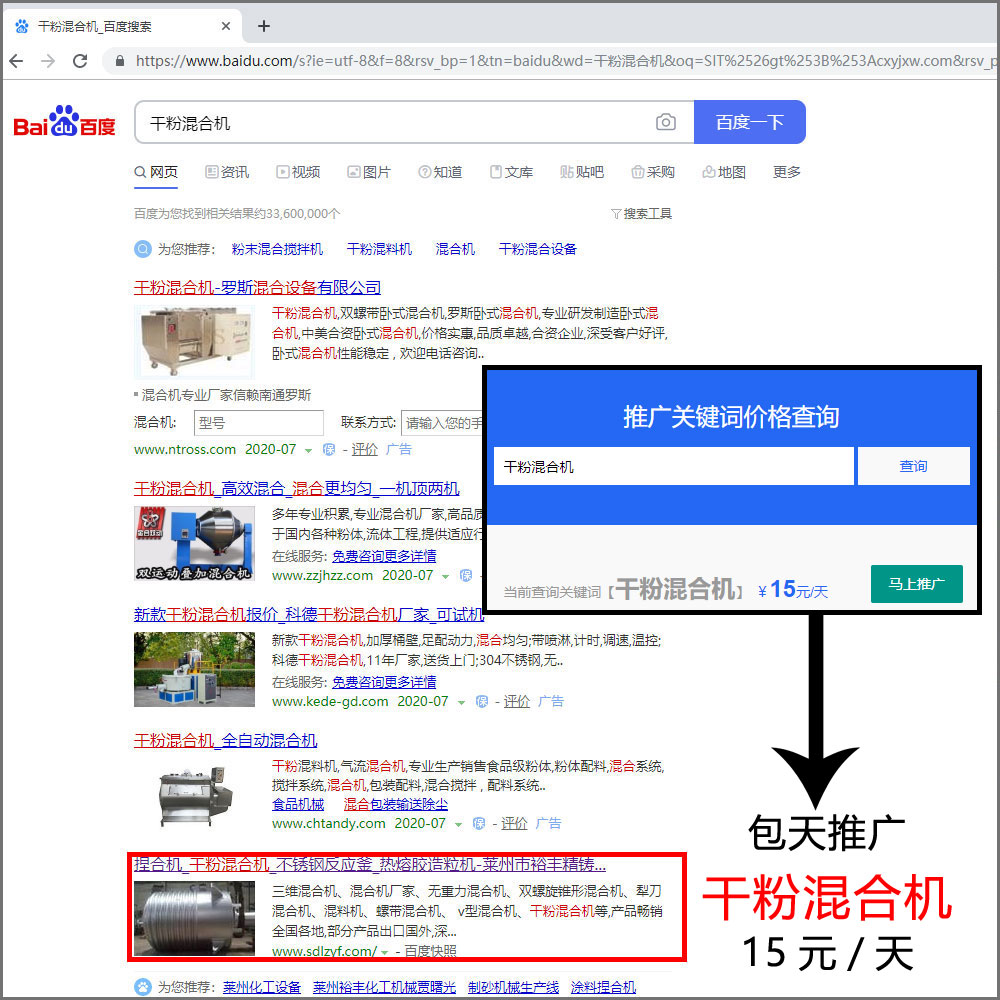Image resolution: width=1000 pixels, height=1000 pixels.
Task: Click the shield icon next to www.ntross.com
Action: (x=329, y=450)
